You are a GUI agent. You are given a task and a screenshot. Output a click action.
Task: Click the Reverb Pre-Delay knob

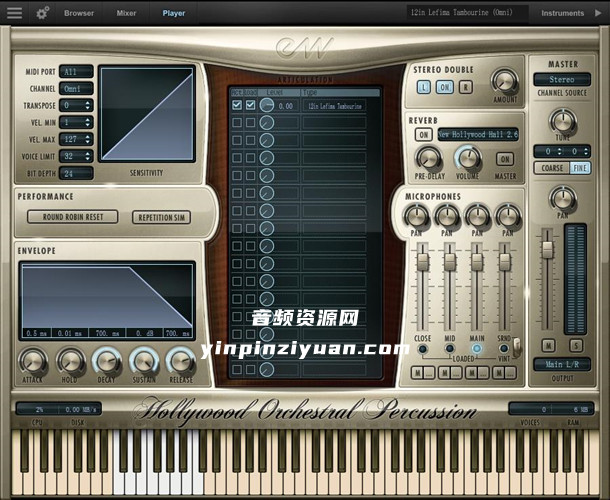point(429,159)
